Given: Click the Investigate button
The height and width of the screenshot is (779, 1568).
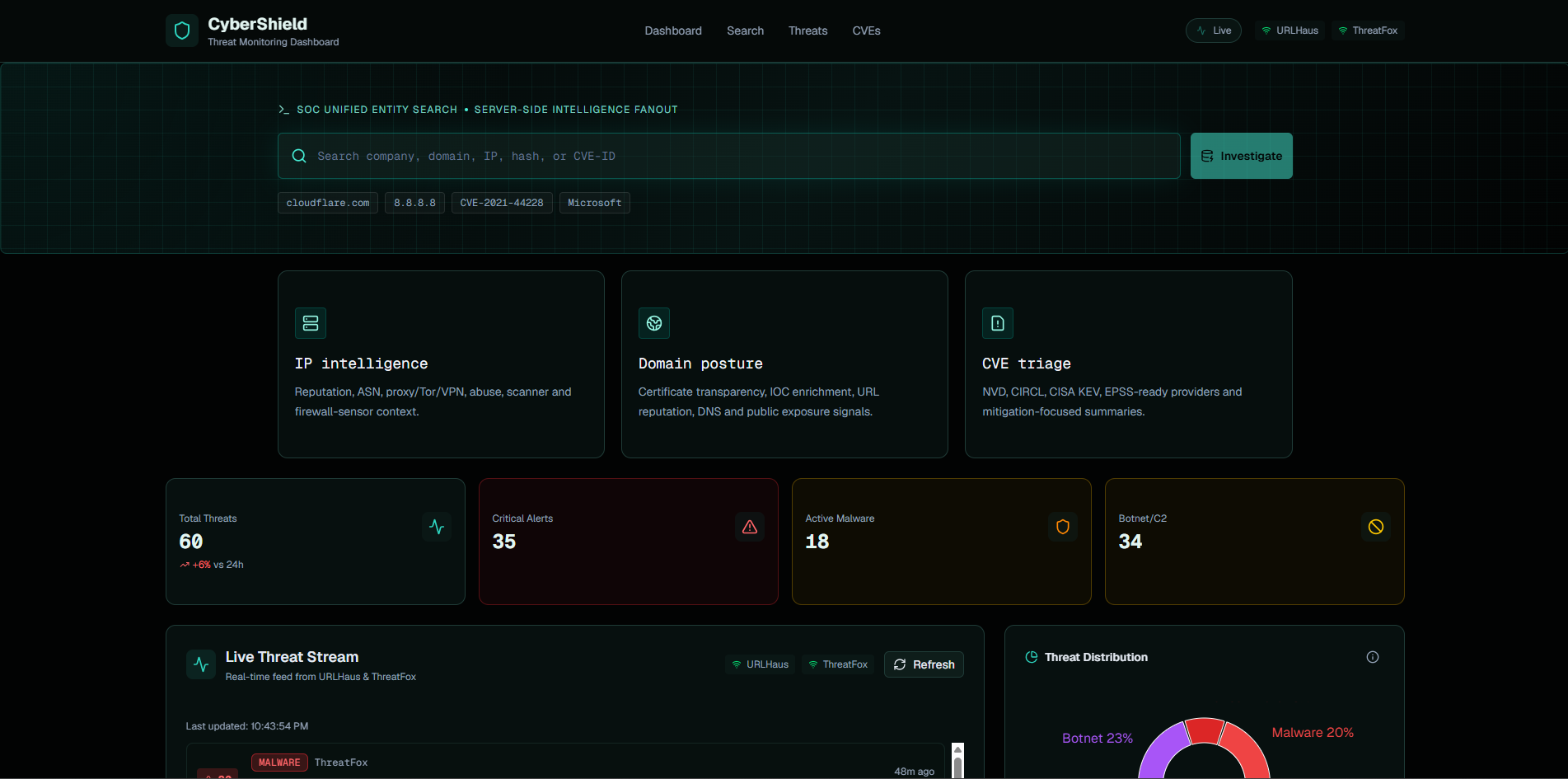Looking at the screenshot, I should coord(1242,156).
